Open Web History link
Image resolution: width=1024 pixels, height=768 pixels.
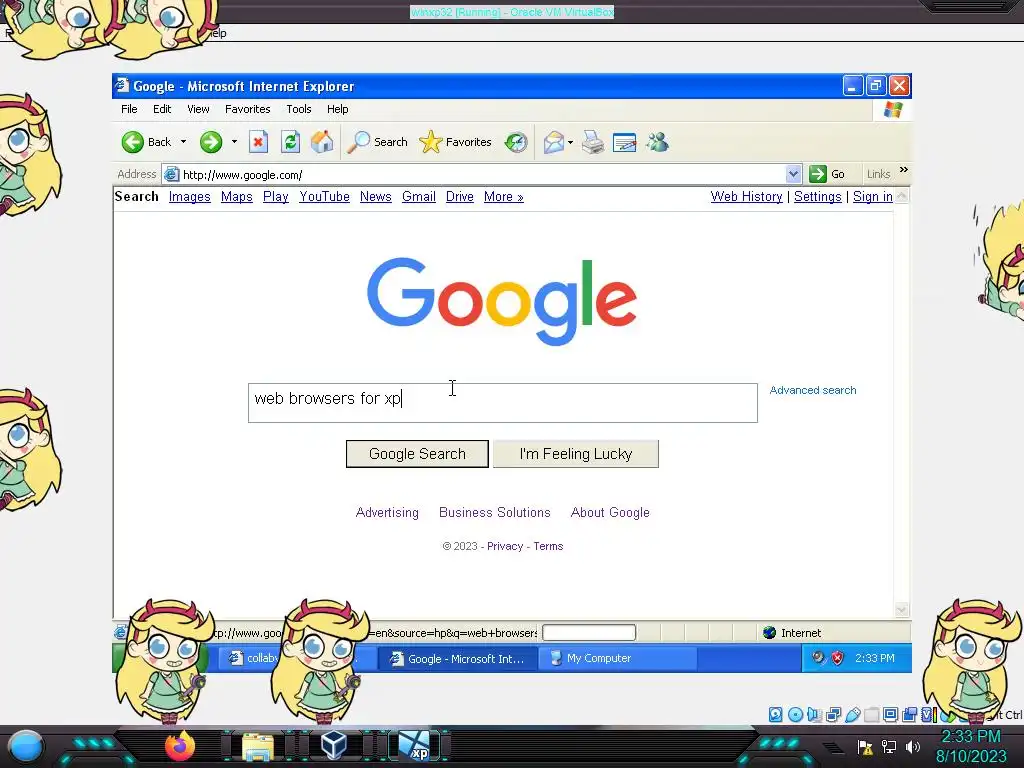746,197
